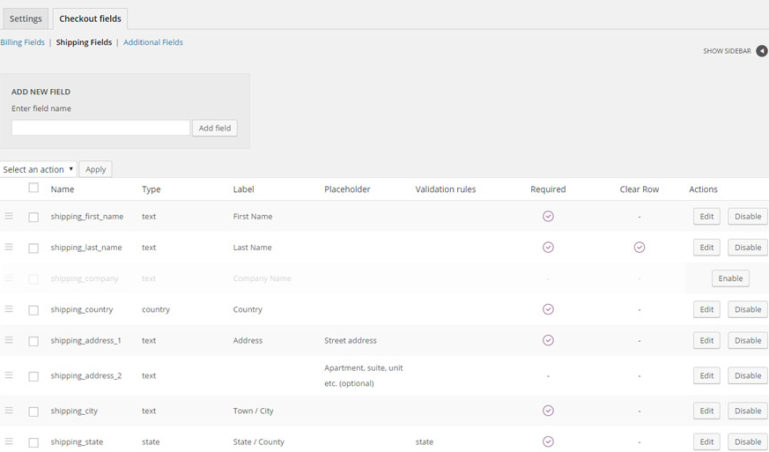Enable the shipping_company field
769x452 pixels.
[x=730, y=278]
